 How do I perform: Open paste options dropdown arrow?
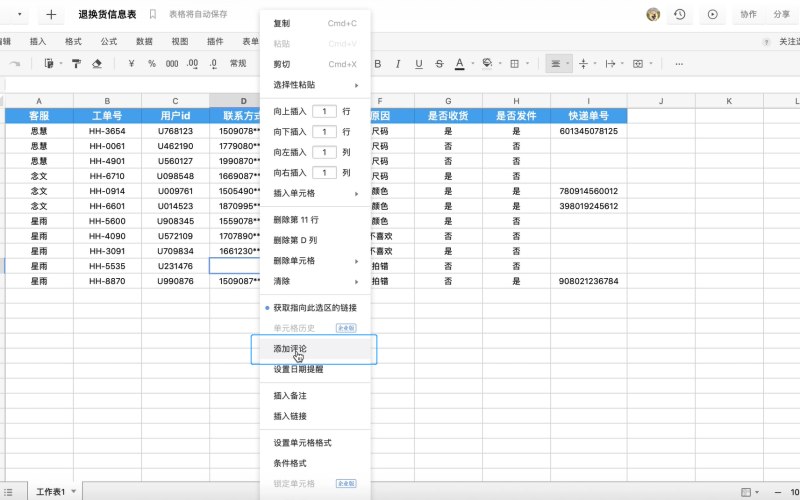61,64
